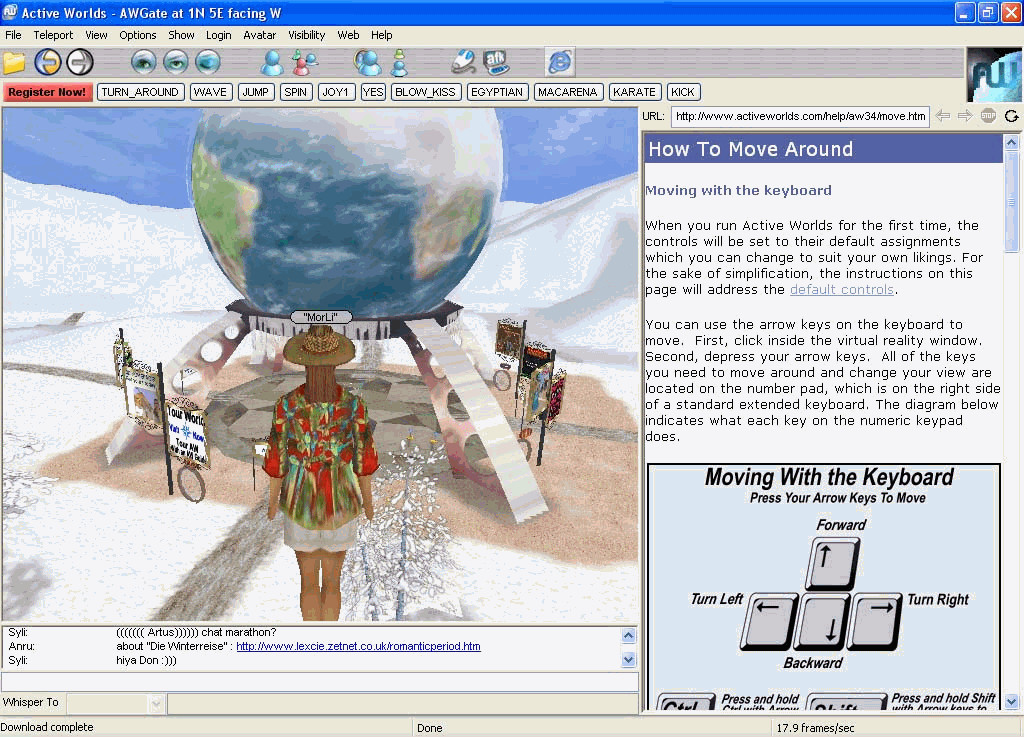The height and width of the screenshot is (737, 1024).
Task: Click the web page scroll down arrow
Action: click(x=1012, y=702)
